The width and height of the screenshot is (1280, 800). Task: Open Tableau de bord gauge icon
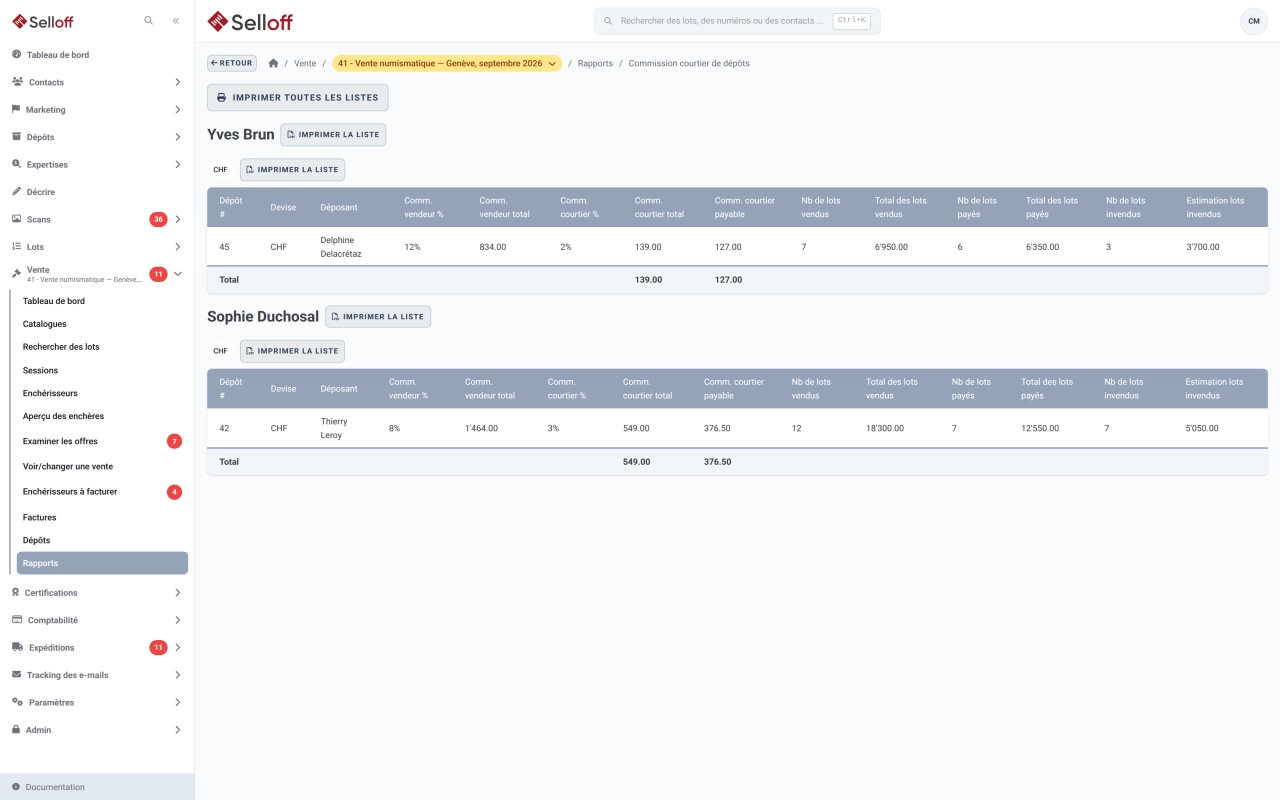(x=16, y=55)
